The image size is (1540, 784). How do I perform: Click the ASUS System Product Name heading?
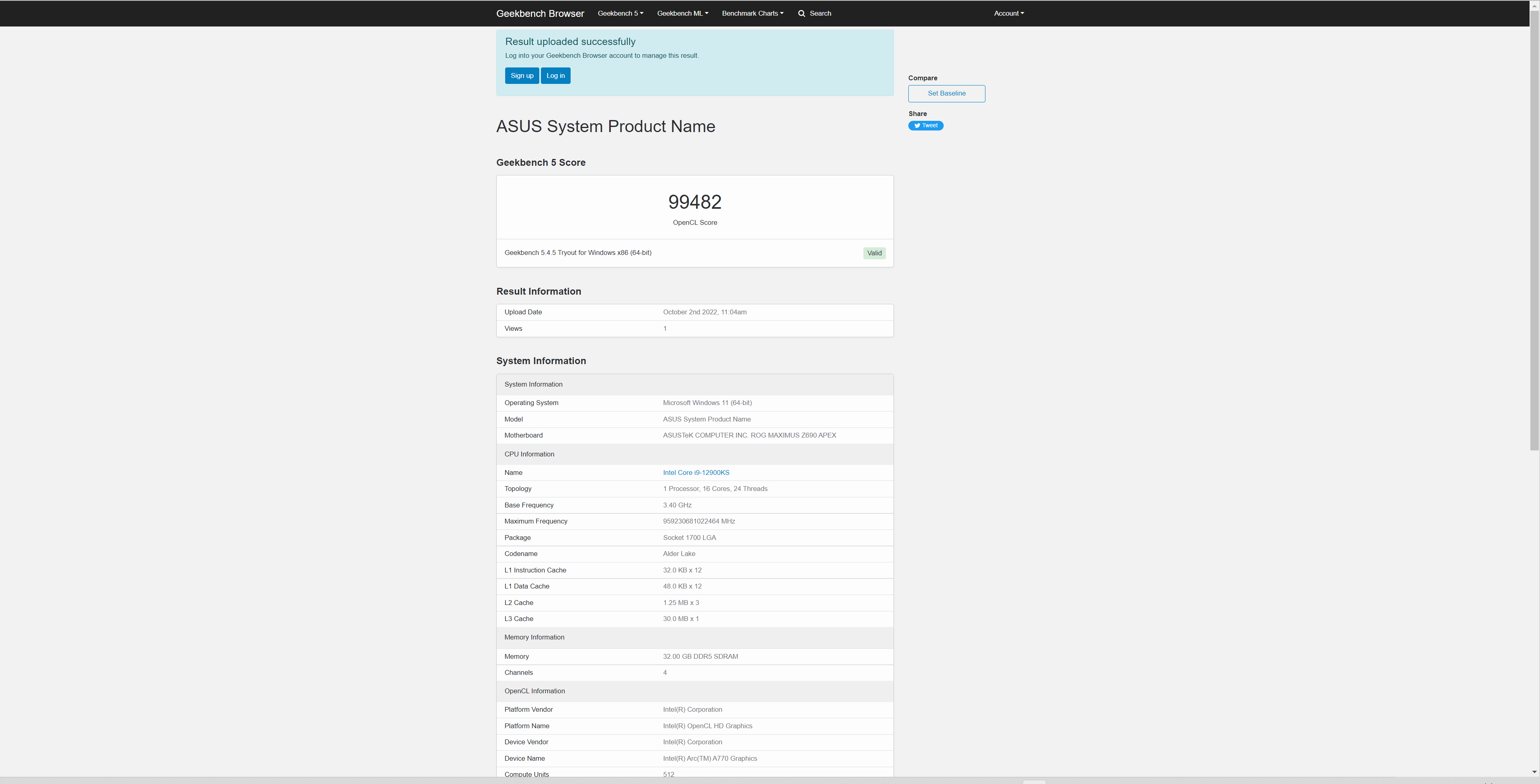click(x=606, y=126)
